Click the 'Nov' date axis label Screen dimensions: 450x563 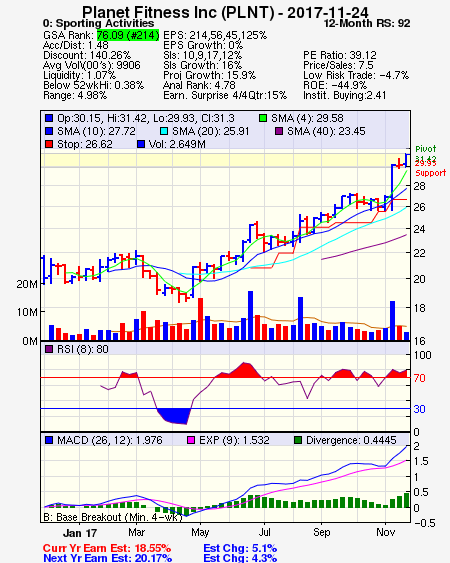coord(385,532)
